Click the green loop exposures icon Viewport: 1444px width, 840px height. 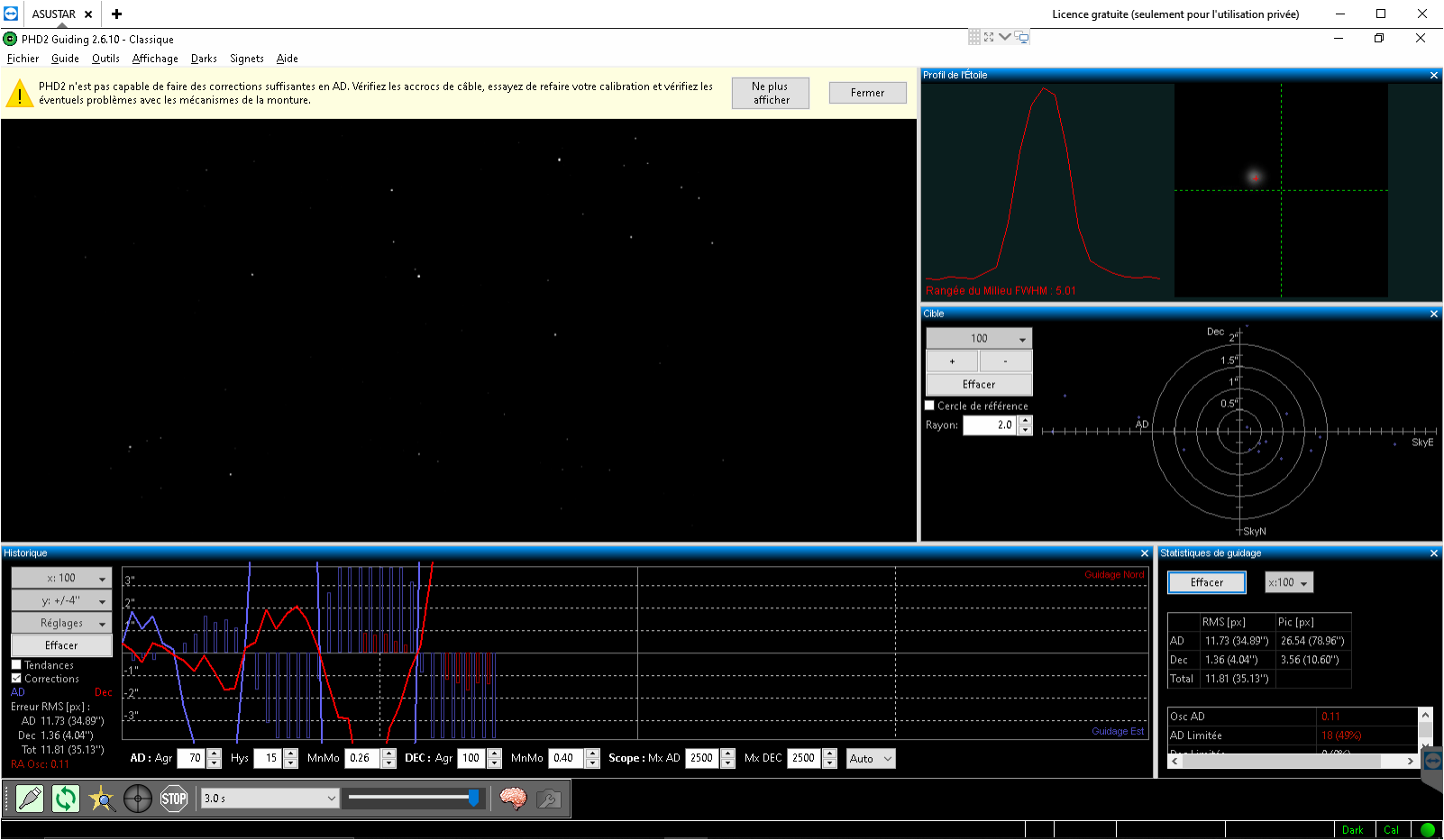point(66,799)
